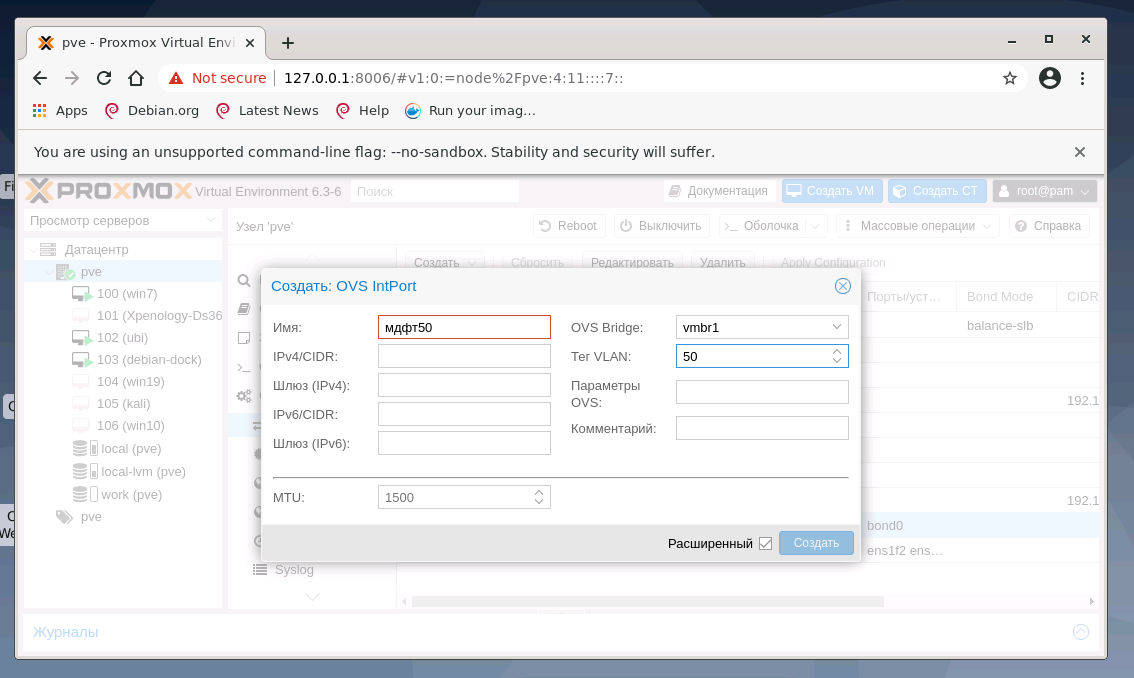Open the Chrome three-dot menu
Viewport: 1134px width, 678px height.
tap(1082, 78)
